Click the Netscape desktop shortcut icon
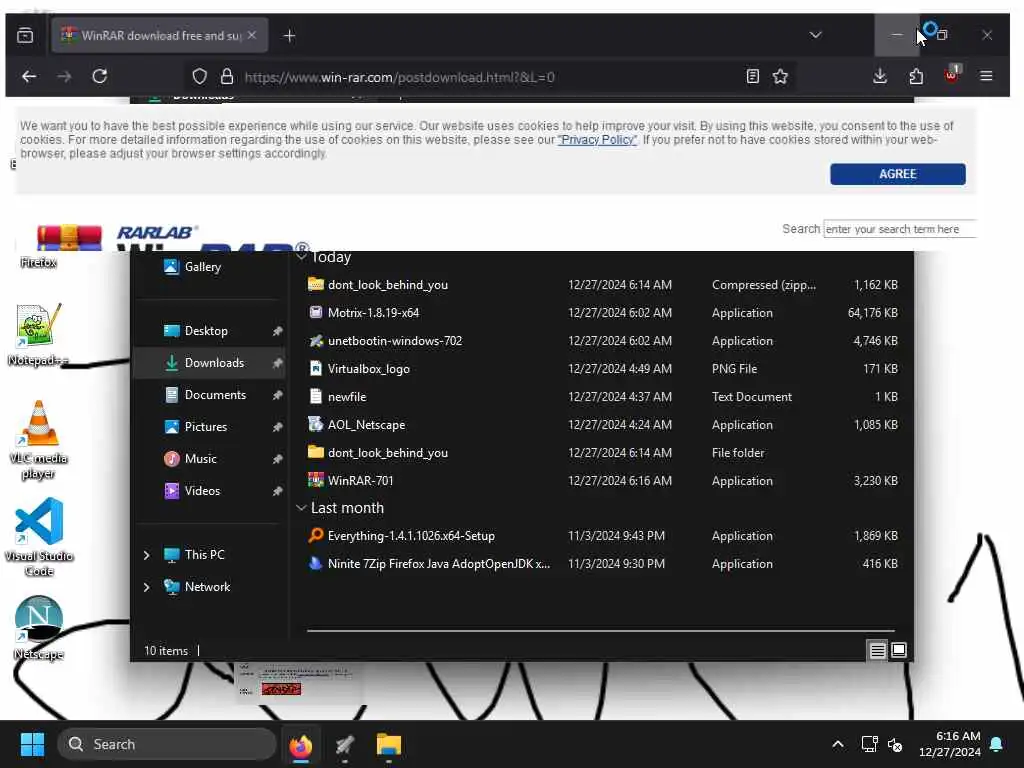 click(x=39, y=628)
